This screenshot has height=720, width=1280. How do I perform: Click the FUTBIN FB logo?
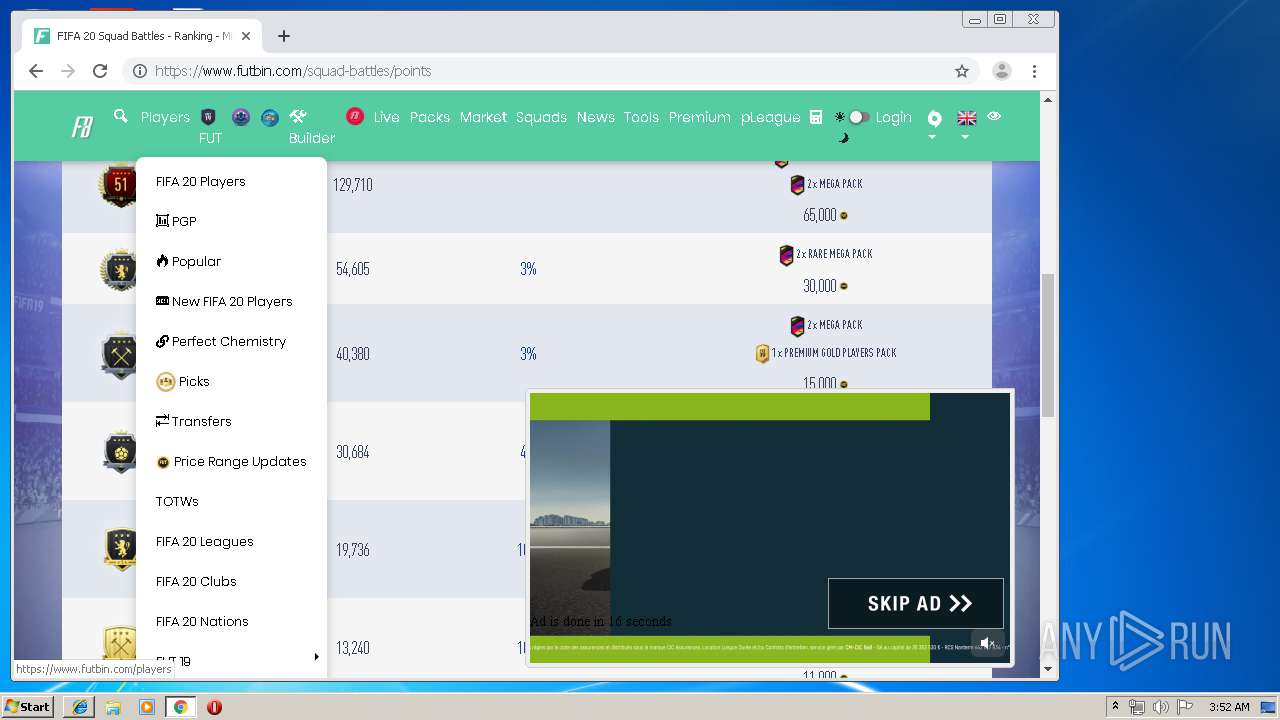[x=82, y=127]
